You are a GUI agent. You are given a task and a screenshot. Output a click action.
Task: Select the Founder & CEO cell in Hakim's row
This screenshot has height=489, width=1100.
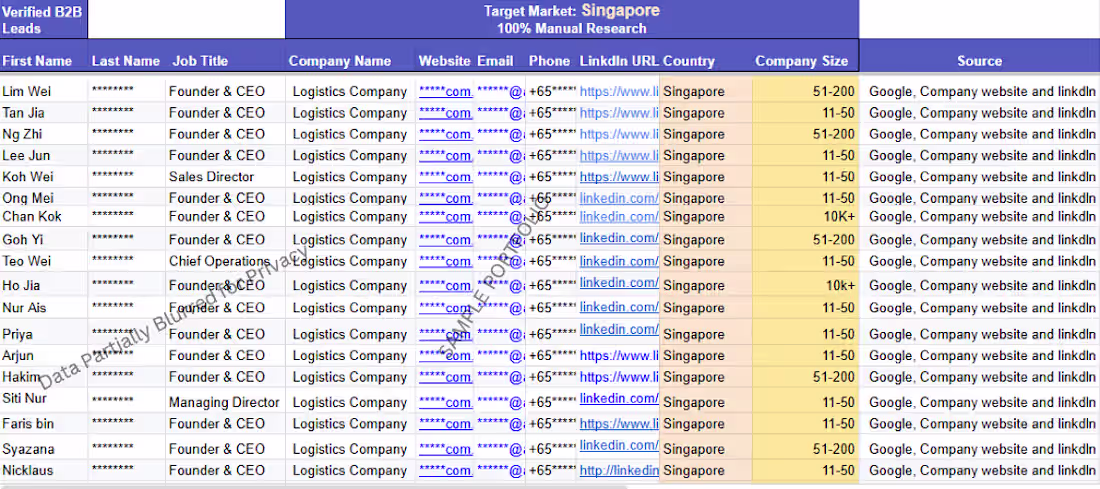[224, 377]
